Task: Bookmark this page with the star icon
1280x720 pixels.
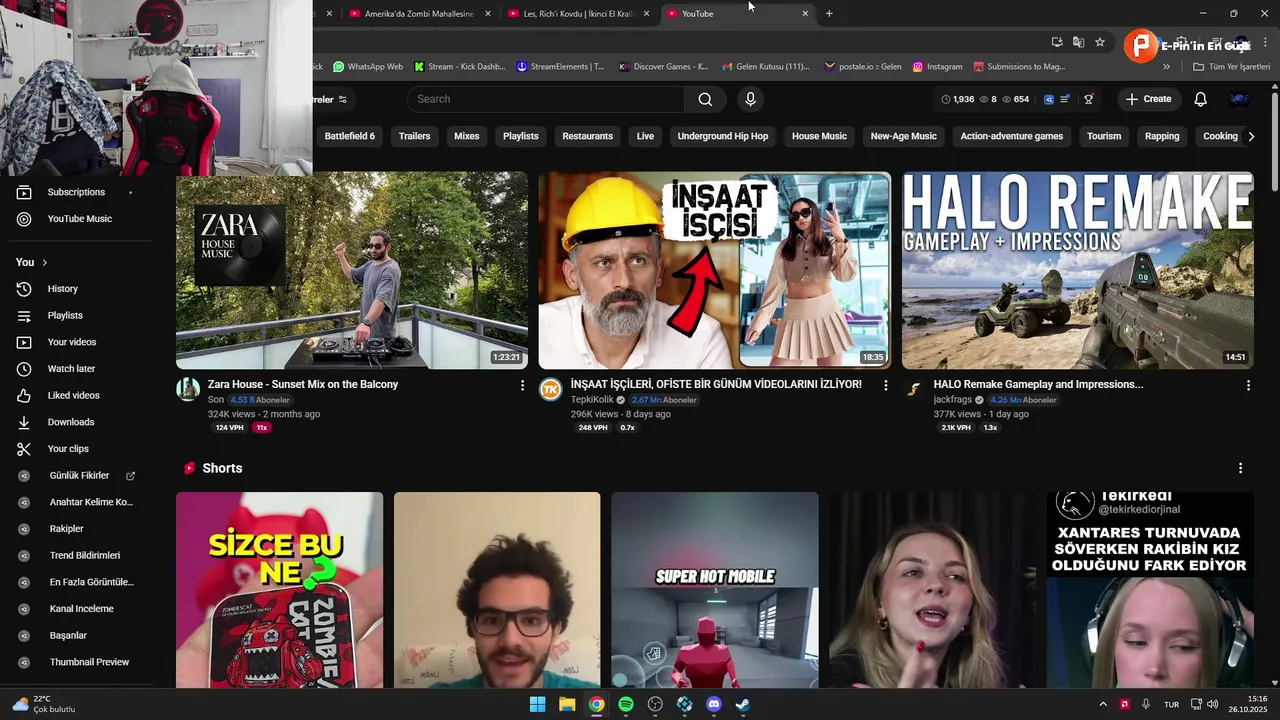Action: click(x=1100, y=42)
